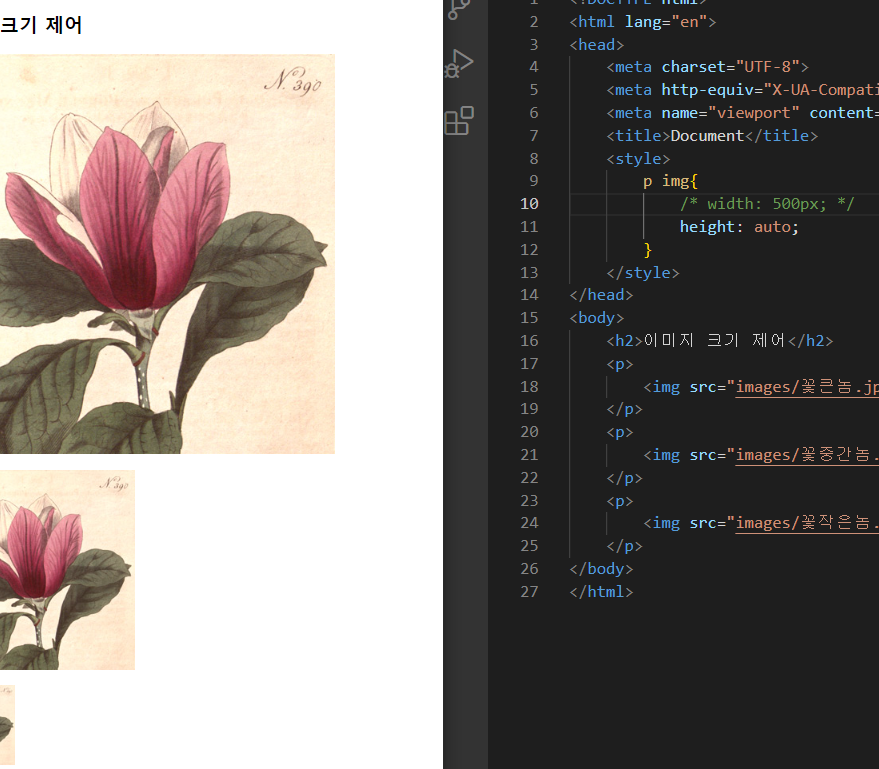Open the images/꽃작은놈 file path link
Screen dimensions: 879x769
click(807, 523)
